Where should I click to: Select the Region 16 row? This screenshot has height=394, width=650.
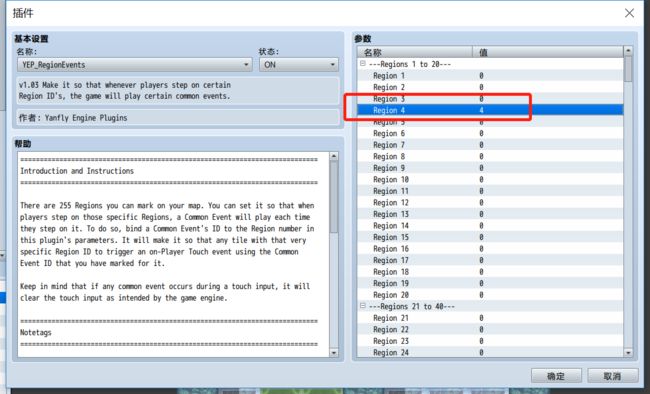tap(490, 249)
